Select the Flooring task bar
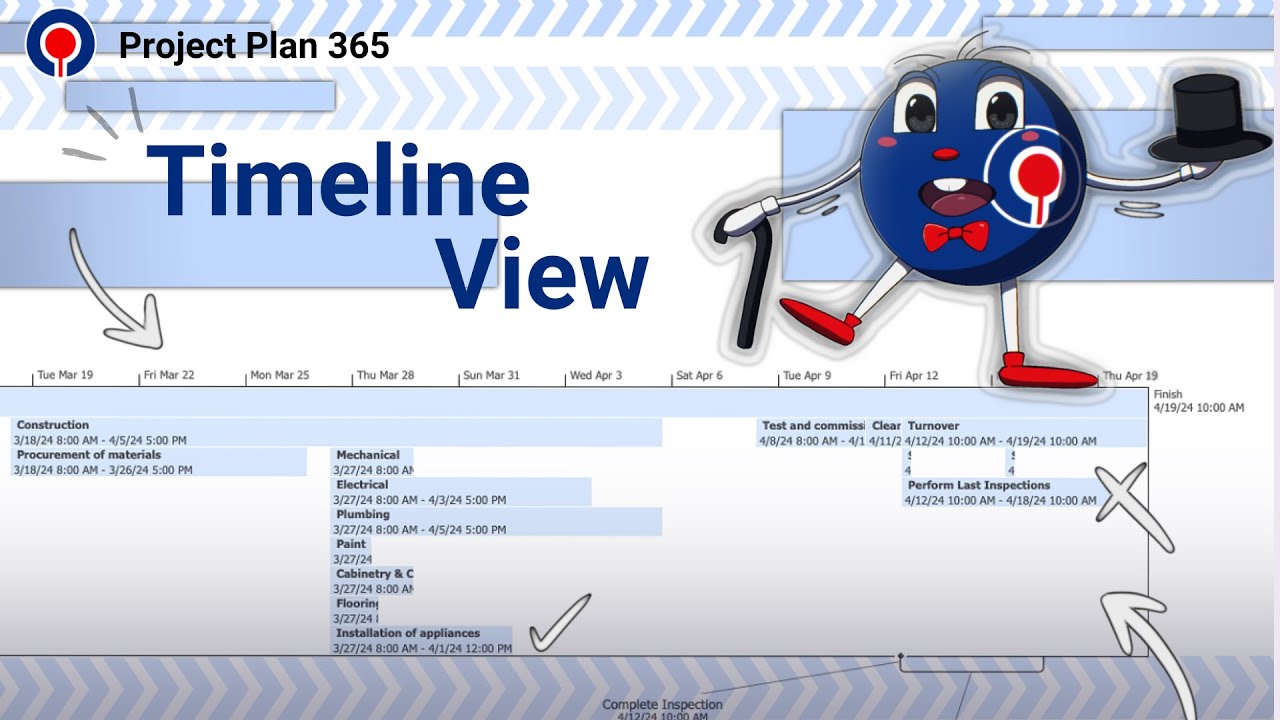This screenshot has height=720, width=1280. click(x=355, y=611)
